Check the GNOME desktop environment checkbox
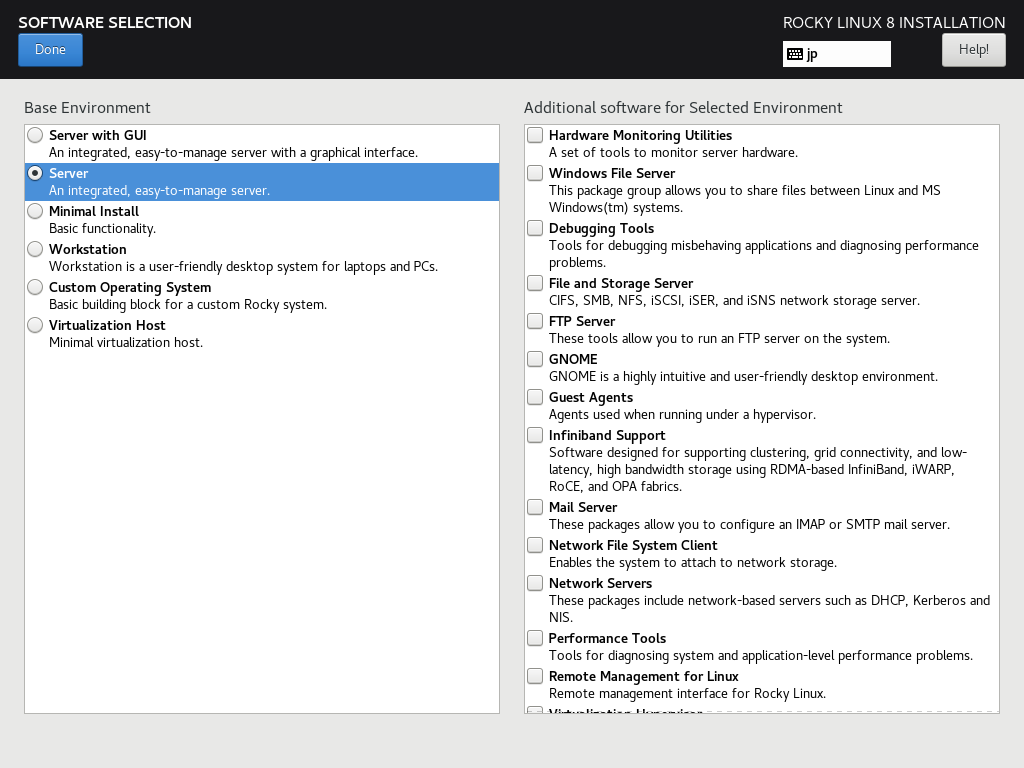This screenshot has width=1024, height=768. coord(534,358)
